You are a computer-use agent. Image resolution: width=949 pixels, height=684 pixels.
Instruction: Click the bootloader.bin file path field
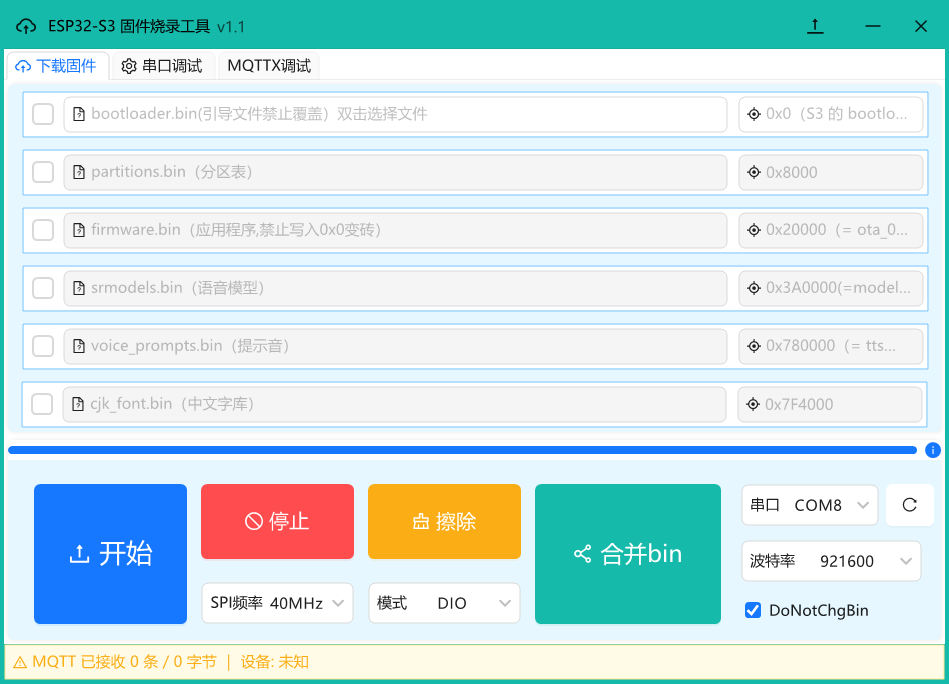(x=395, y=114)
